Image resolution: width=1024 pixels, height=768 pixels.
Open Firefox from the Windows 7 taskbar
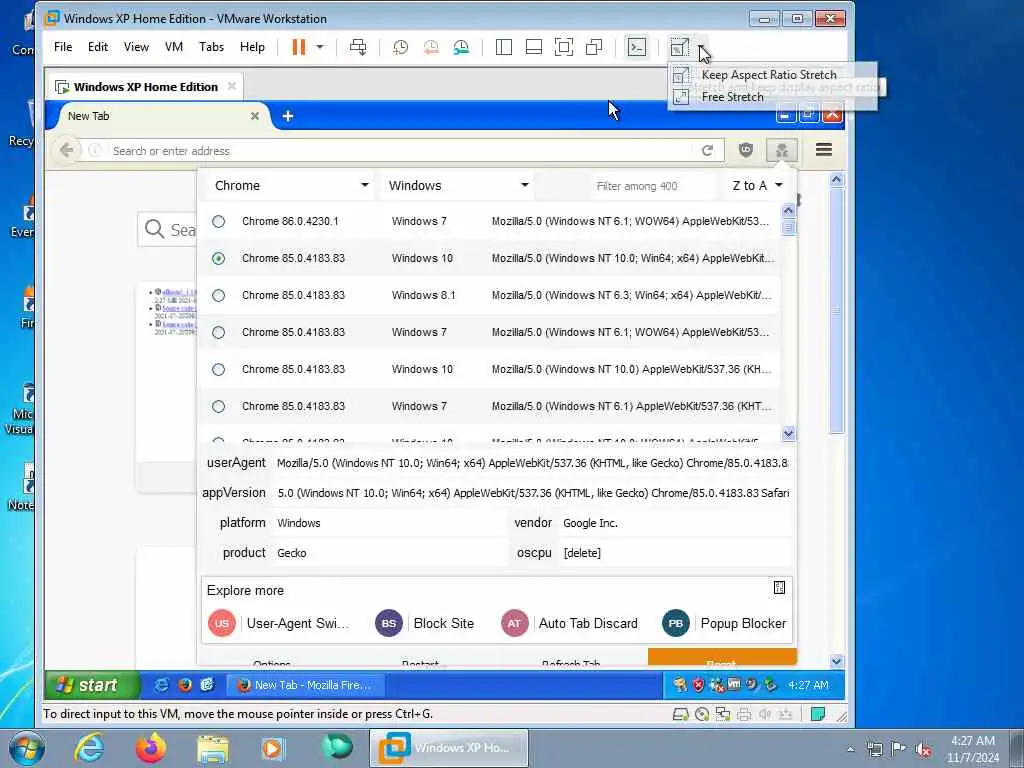151,748
